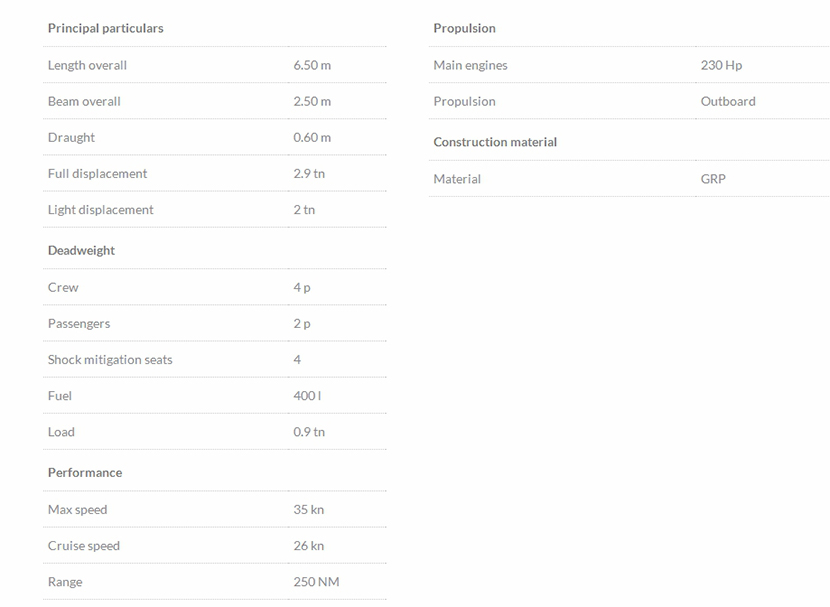
Task: Select the Crew row label
Action: (x=63, y=287)
